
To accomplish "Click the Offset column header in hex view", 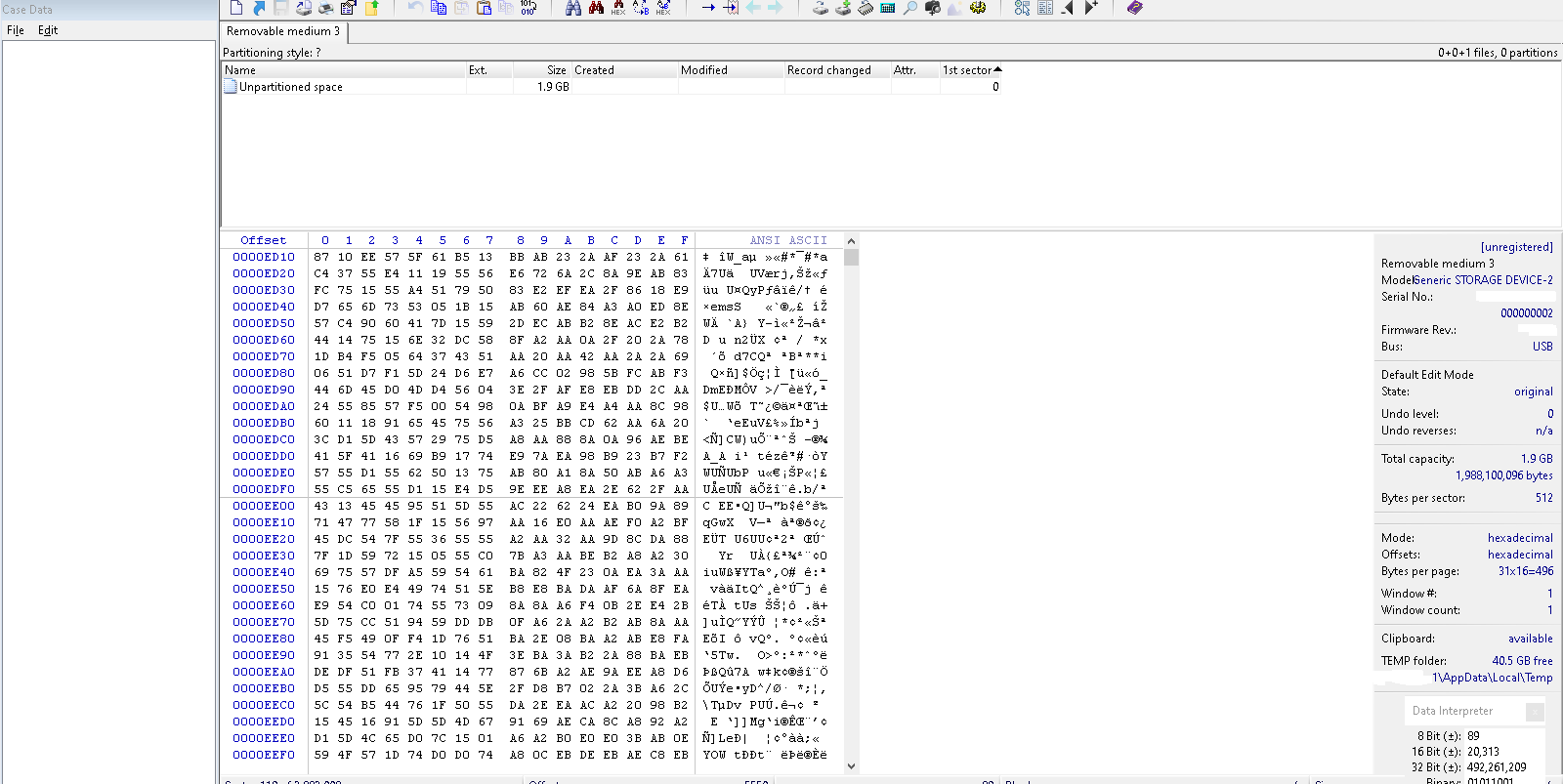I will coord(264,240).
